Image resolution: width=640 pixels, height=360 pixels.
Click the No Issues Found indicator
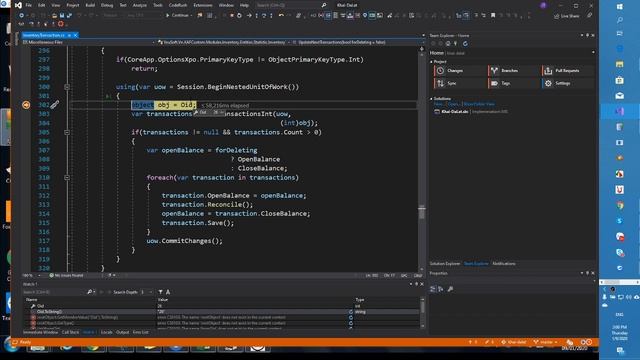[66, 276]
